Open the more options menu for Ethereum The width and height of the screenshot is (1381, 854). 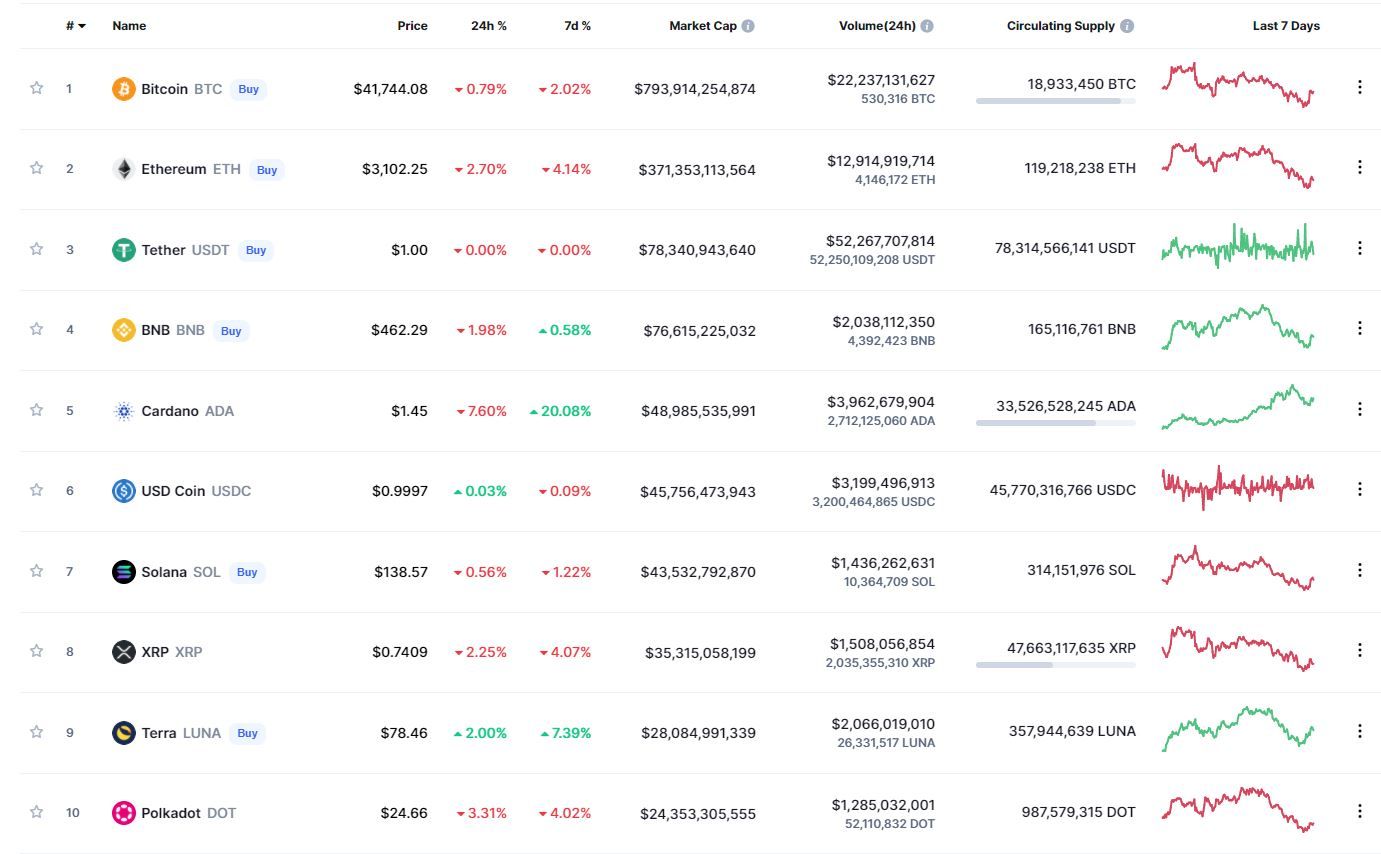(x=1359, y=167)
